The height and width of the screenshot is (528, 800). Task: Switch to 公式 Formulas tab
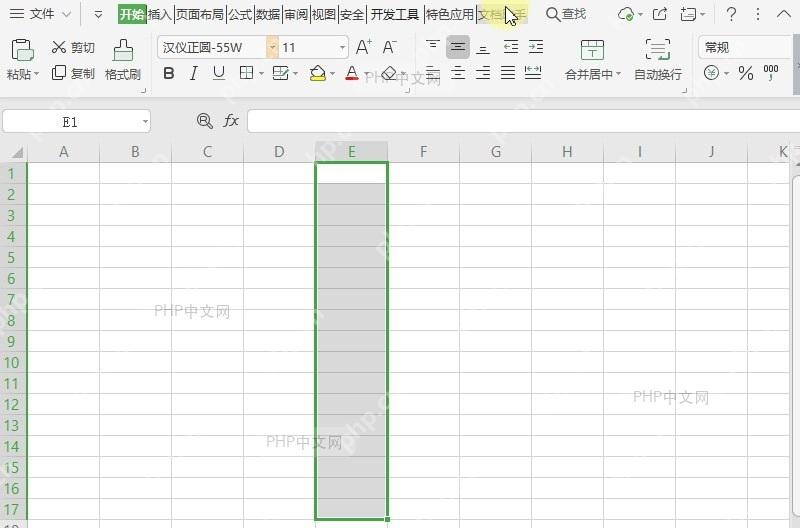point(240,14)
